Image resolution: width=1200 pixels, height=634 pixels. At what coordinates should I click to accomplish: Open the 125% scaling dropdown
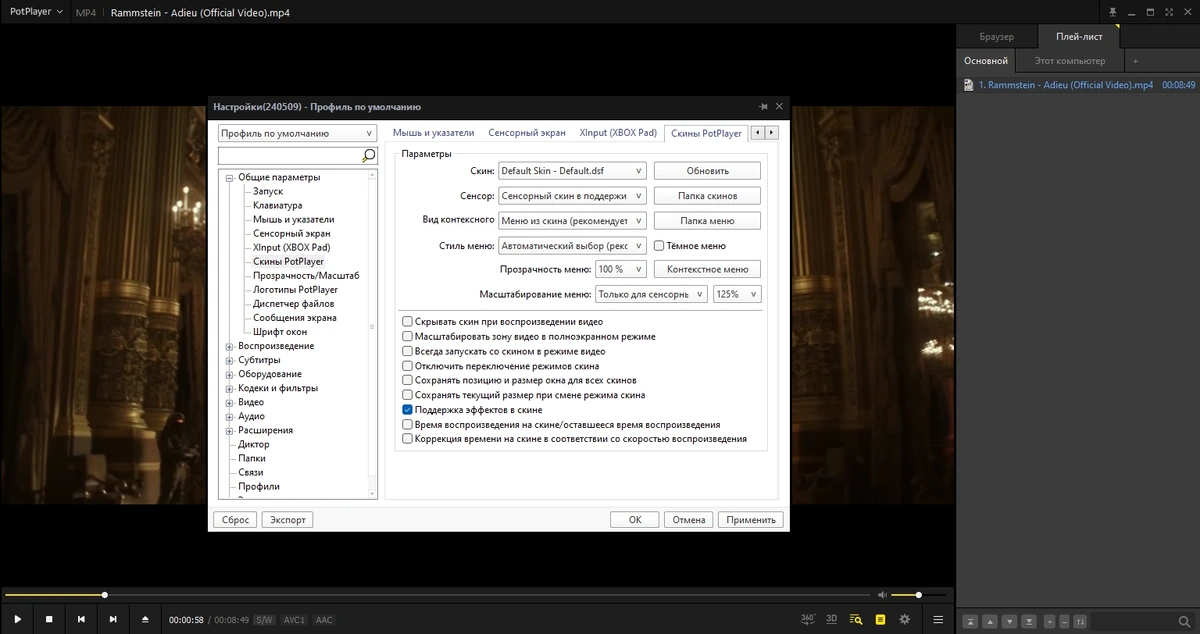click(737, 294)
